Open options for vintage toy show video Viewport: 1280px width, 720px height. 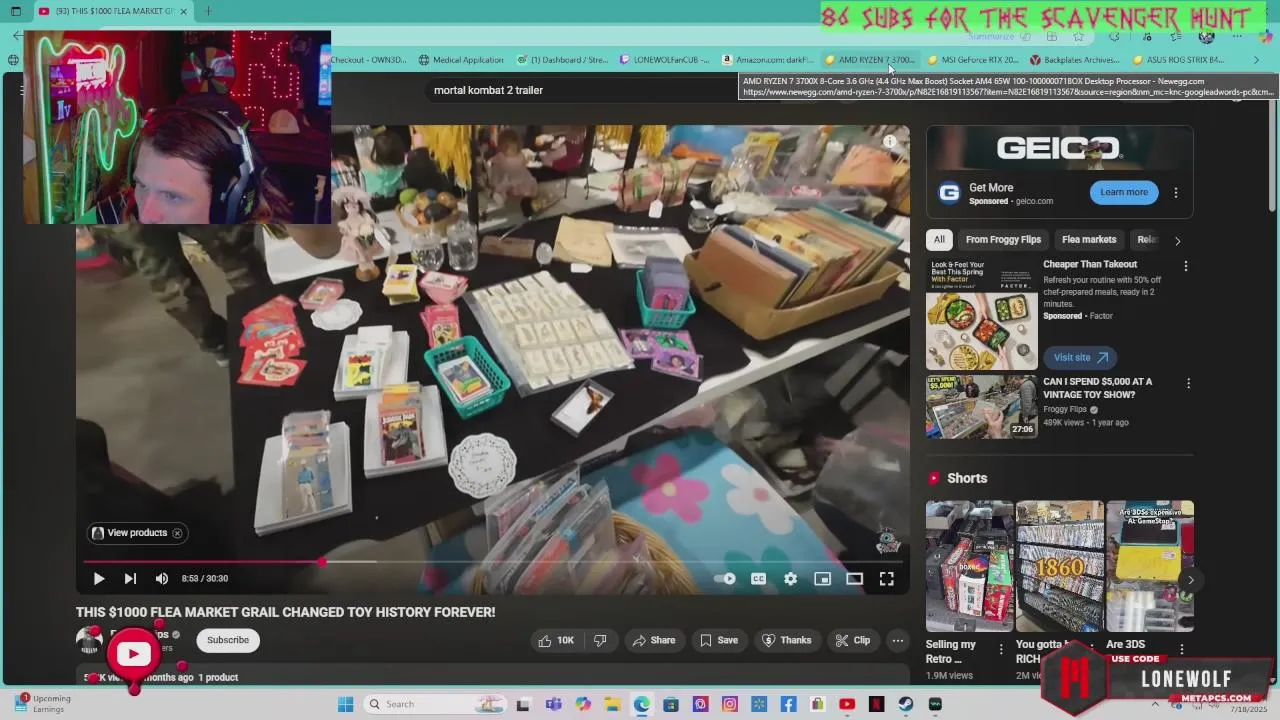tap(1188, 384)
